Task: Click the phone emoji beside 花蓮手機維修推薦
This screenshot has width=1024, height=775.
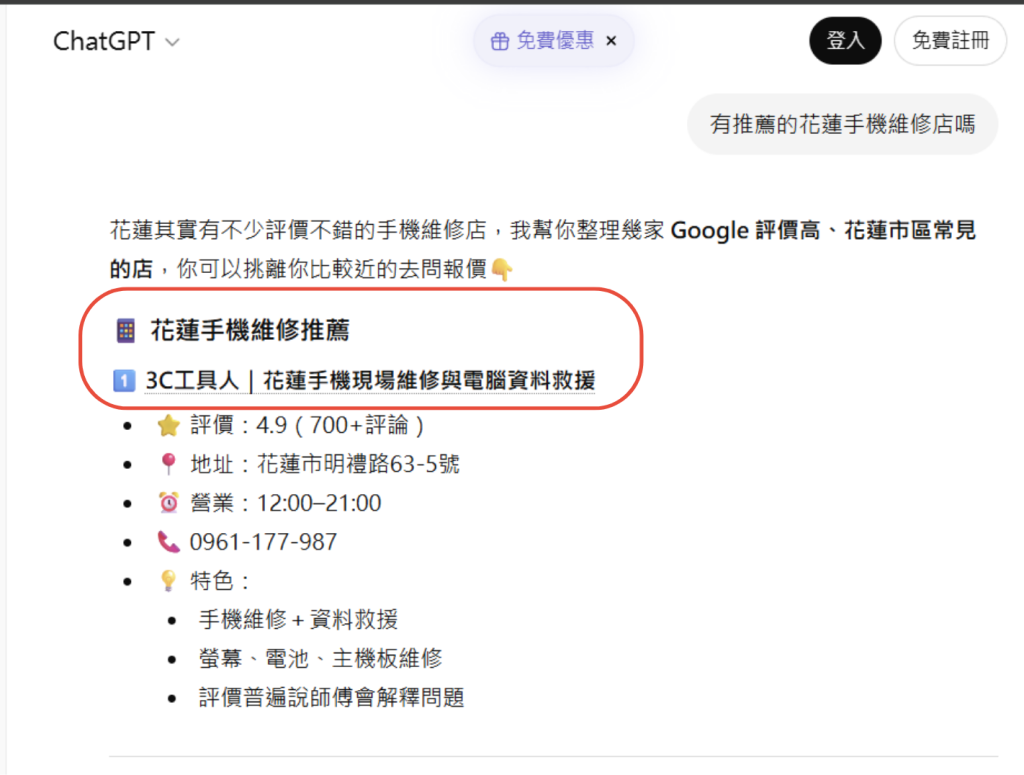Action: pyautogui.click(x=125, y=330)
